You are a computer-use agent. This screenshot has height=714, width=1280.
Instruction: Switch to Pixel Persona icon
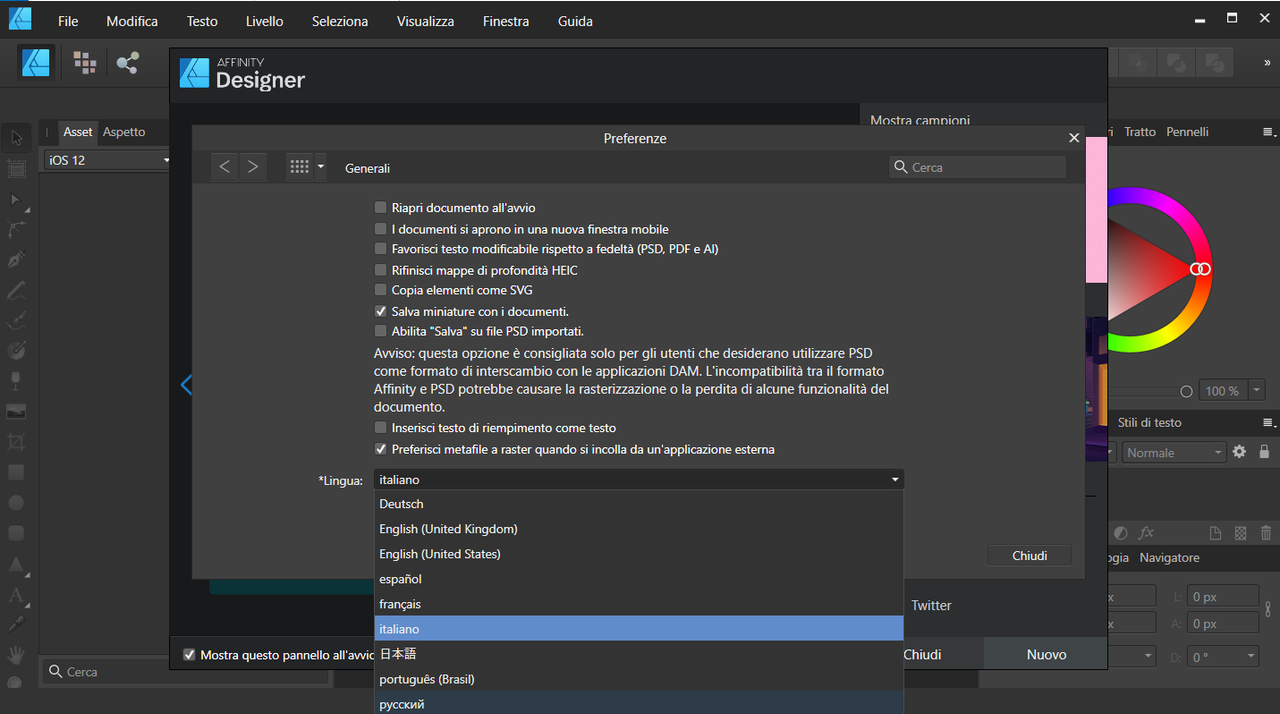click(x=85, y=63)
